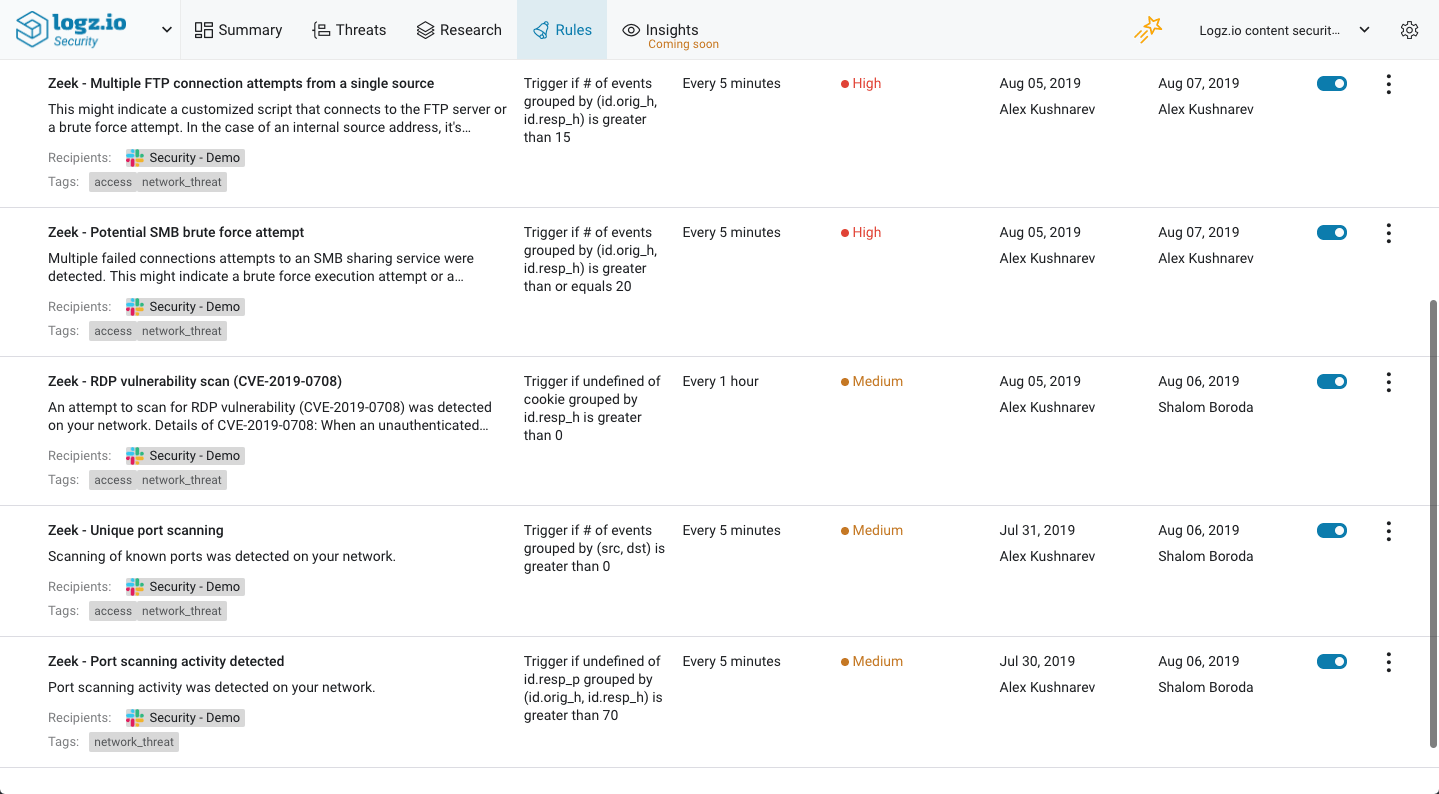Click Medium severity of RDP vulnerability scan rule
The width and height of the screenshot is (1439, 794).
click(x=872, y=381)
